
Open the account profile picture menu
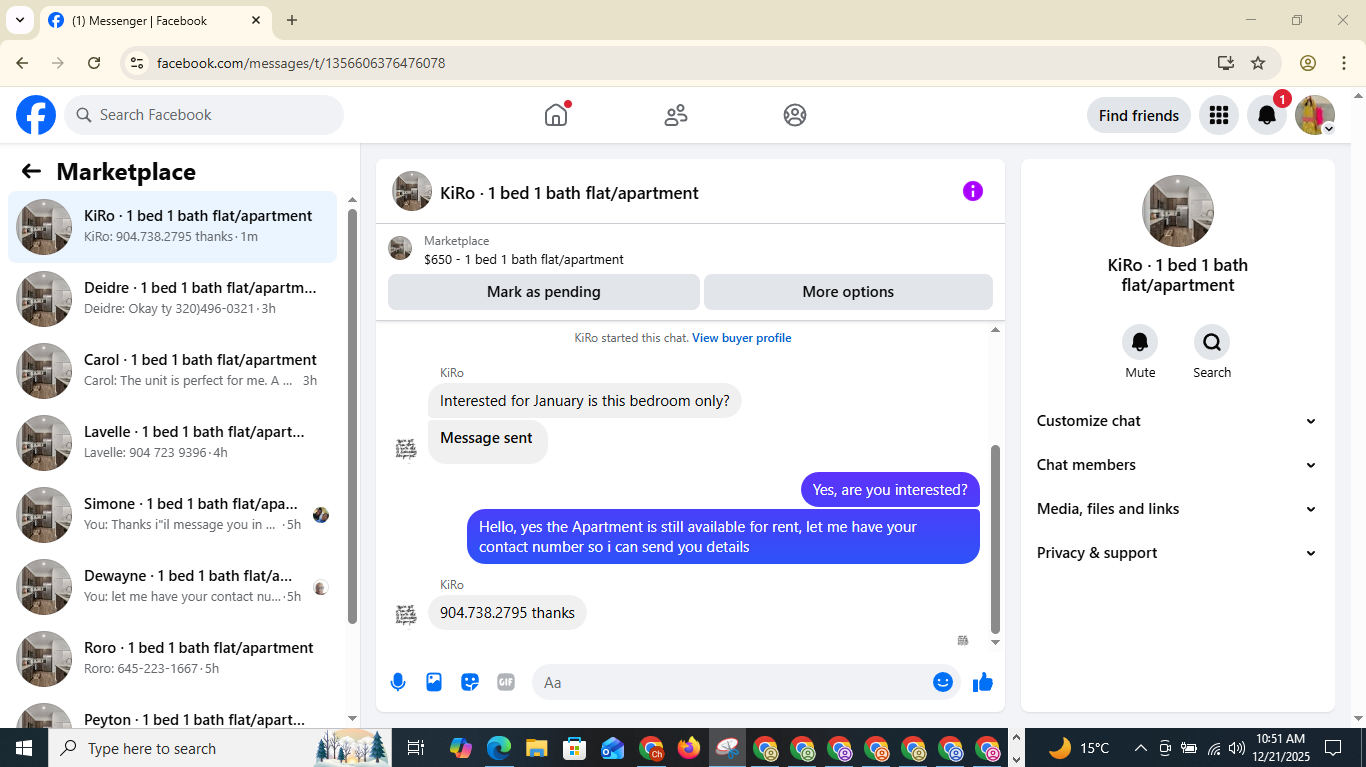1314,115
